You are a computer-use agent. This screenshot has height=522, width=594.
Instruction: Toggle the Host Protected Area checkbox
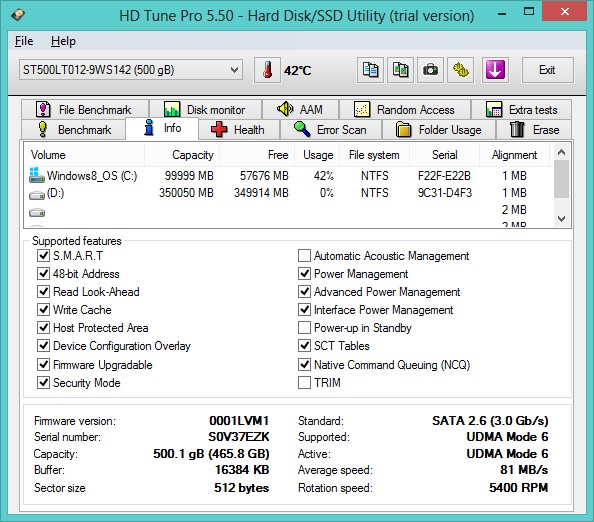(43, 328)
